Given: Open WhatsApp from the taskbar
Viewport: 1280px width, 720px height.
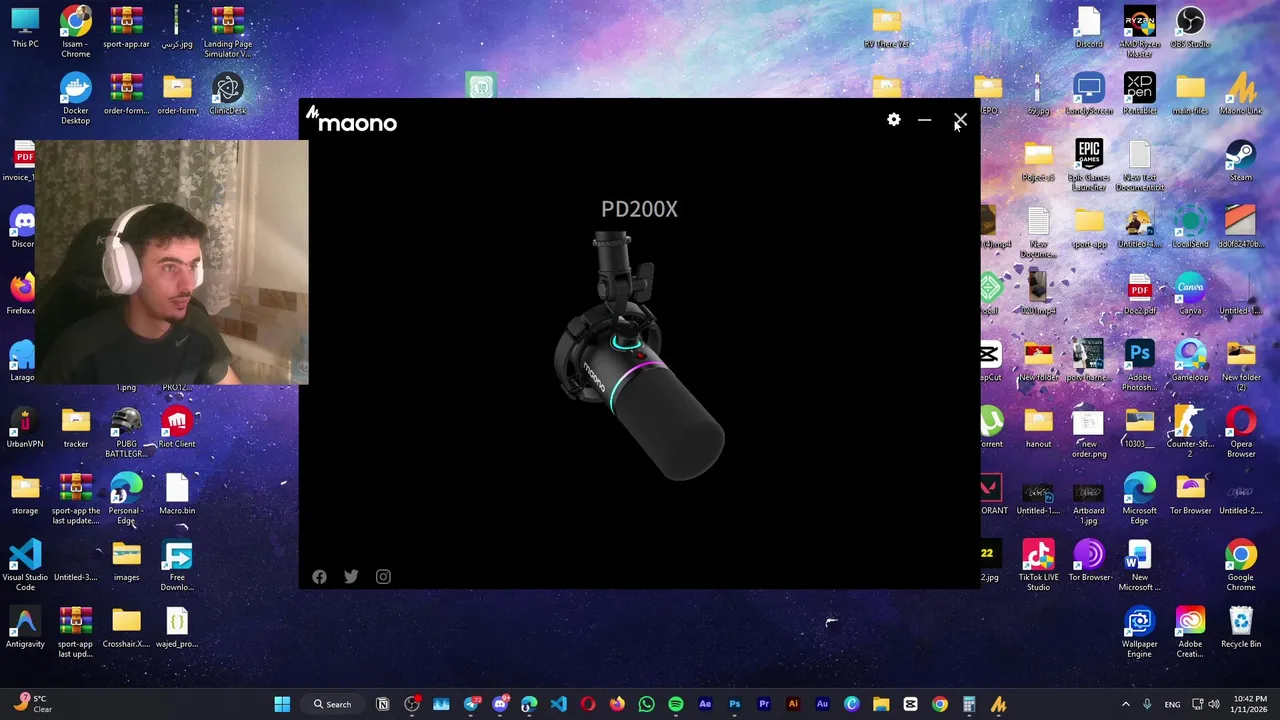Looking at the screenshot, I should click(646, 705).
